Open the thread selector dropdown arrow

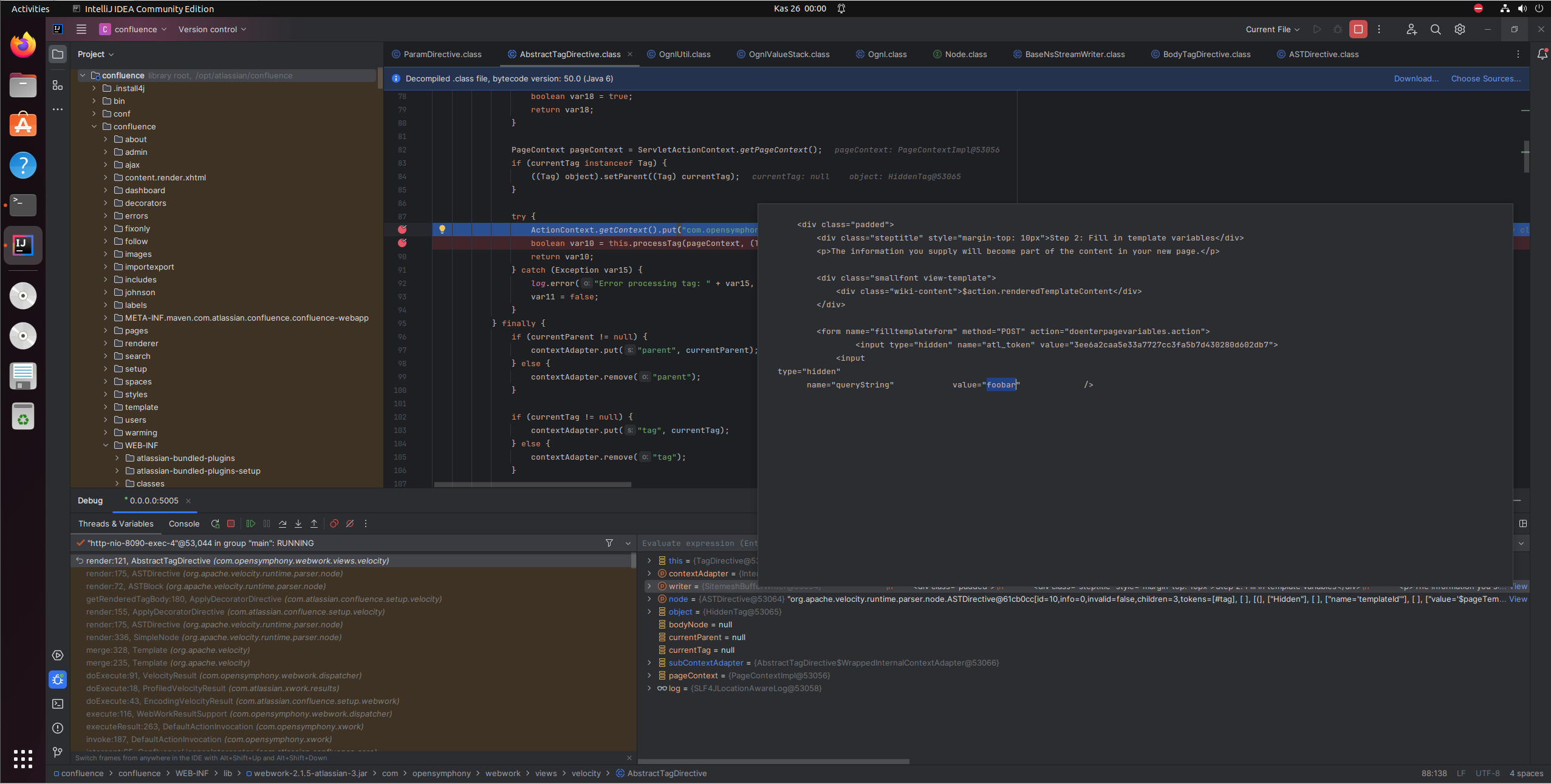(628, 543)
